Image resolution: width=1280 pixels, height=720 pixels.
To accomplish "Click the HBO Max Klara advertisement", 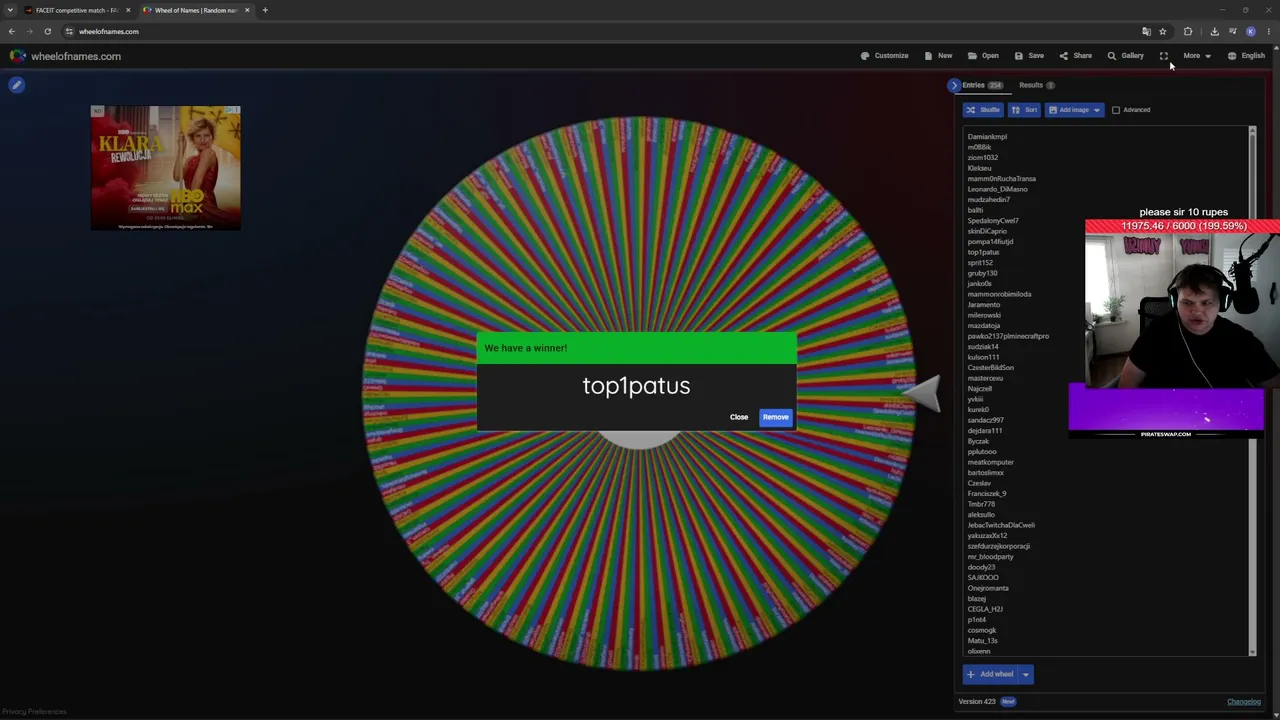I will 166,168.
